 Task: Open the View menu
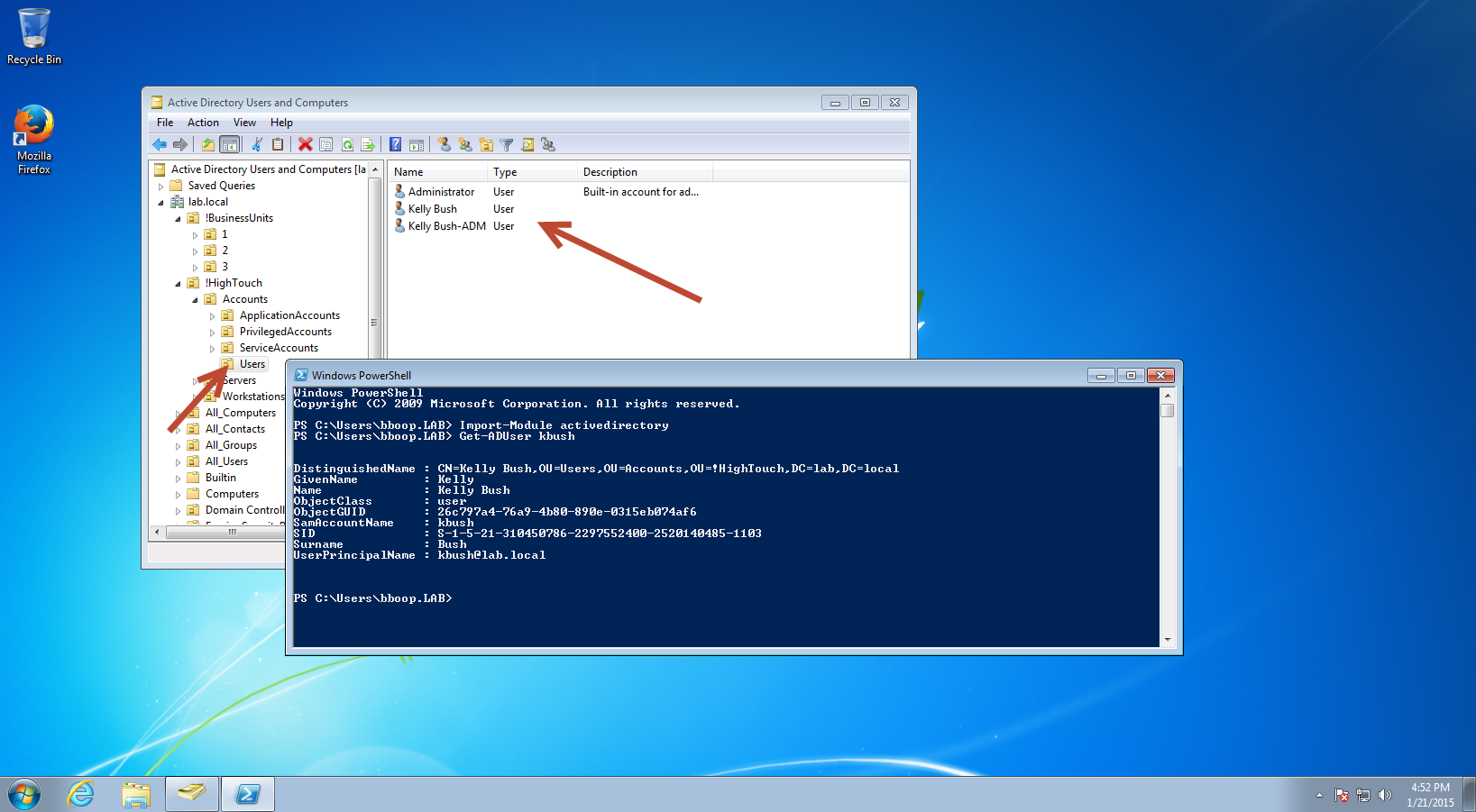pyautogui.click(x=244, y=123)
